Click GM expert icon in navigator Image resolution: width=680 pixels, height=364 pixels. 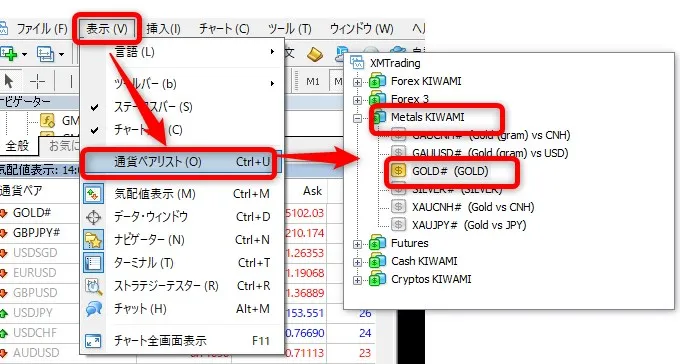(x=47, y=120)
